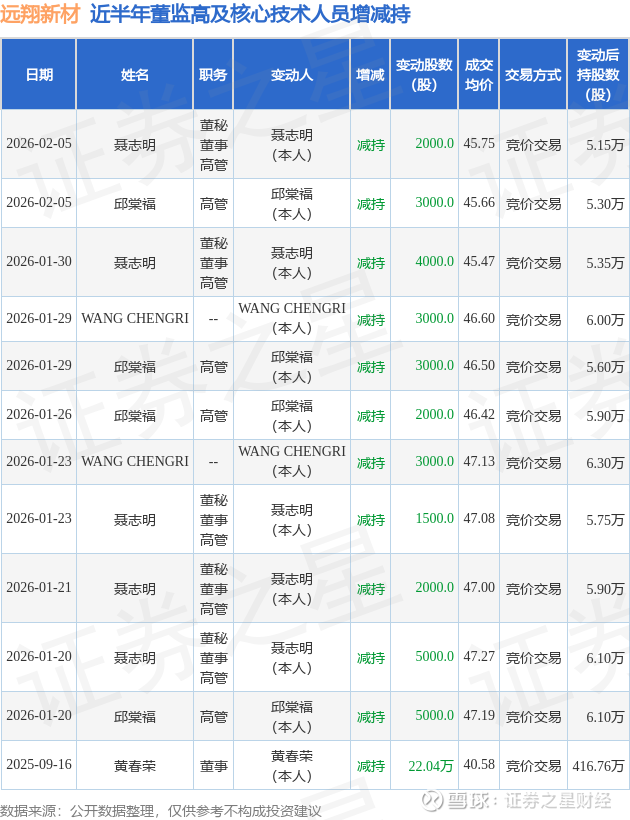Click 聂志明 name in the 2026-01-30 row
The image size is (630, 820).
135,263
